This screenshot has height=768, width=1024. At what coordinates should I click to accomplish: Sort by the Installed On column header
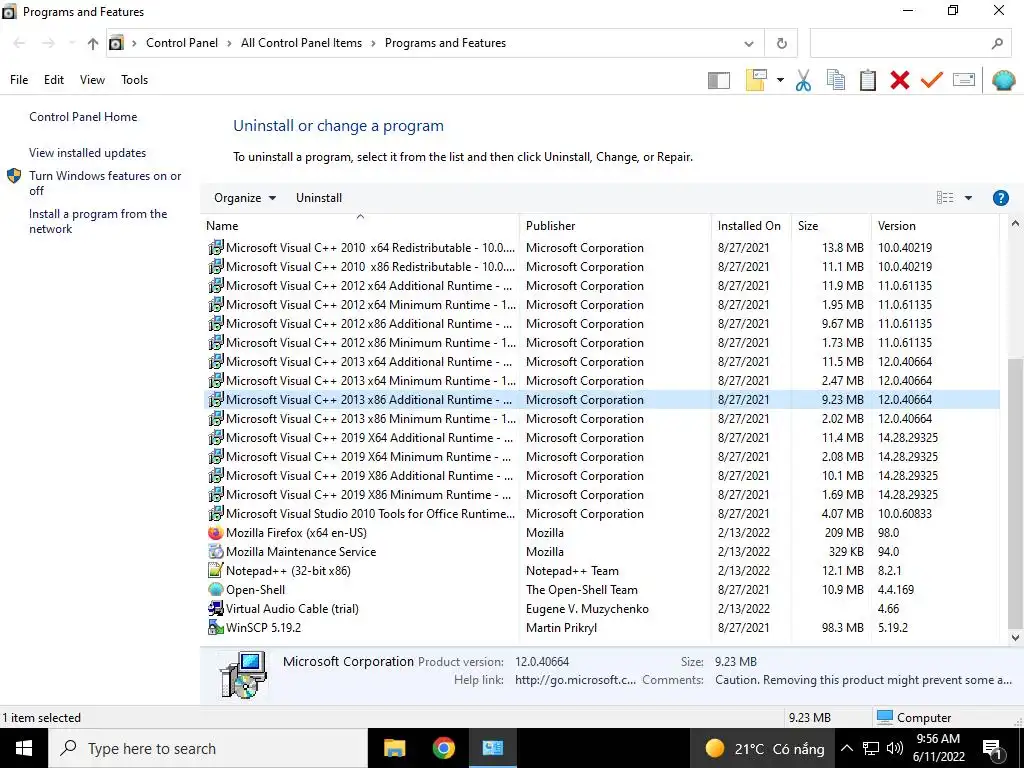click(x=749, y=226)
